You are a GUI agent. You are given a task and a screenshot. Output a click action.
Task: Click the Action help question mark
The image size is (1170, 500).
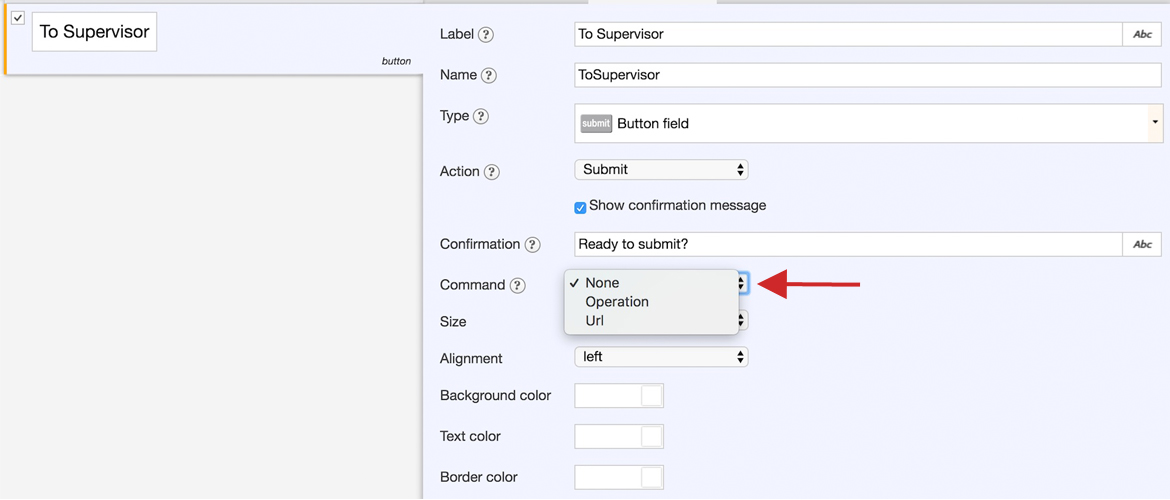[492, 172]
